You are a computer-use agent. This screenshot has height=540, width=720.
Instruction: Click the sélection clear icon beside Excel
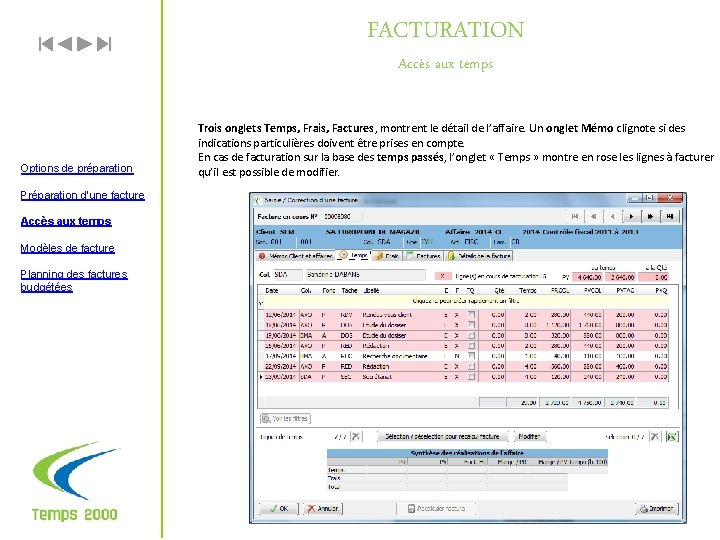655,436
